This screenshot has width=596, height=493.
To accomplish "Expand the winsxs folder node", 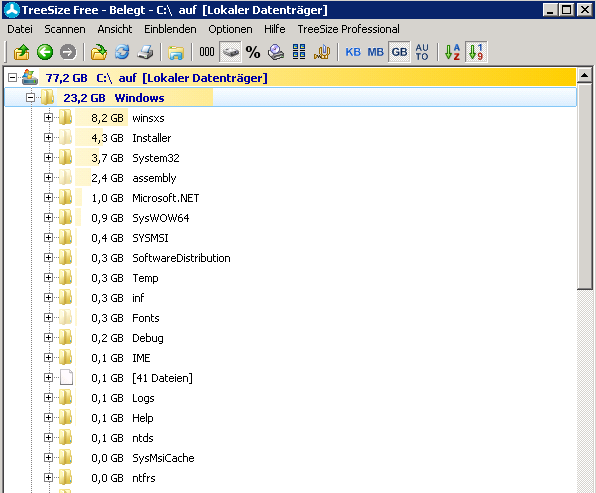I will pyautogui.click(x=48, y=117).
